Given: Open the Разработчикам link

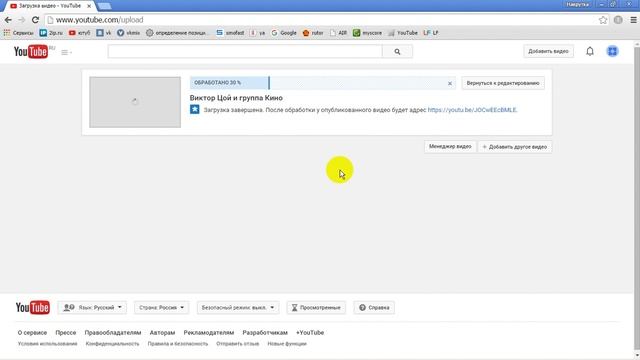Looking at the screenshot, I should pos(265,333).
